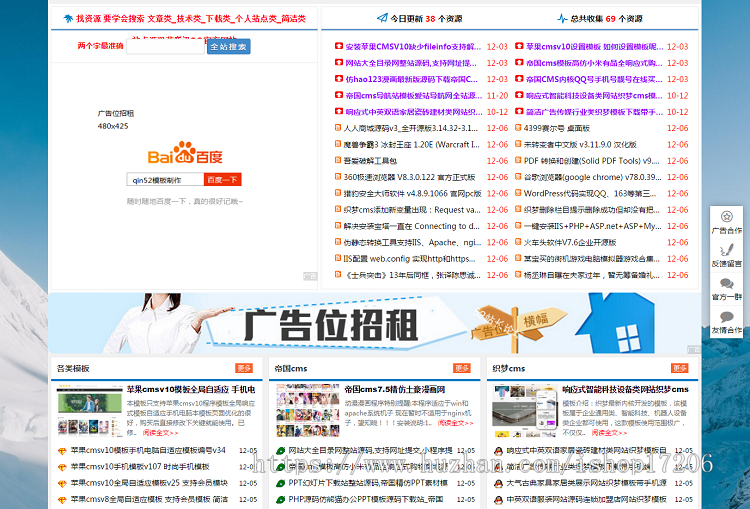
Task: Click red icon beside 帝国cms导航站模板
Action: (x=339, y=95)
